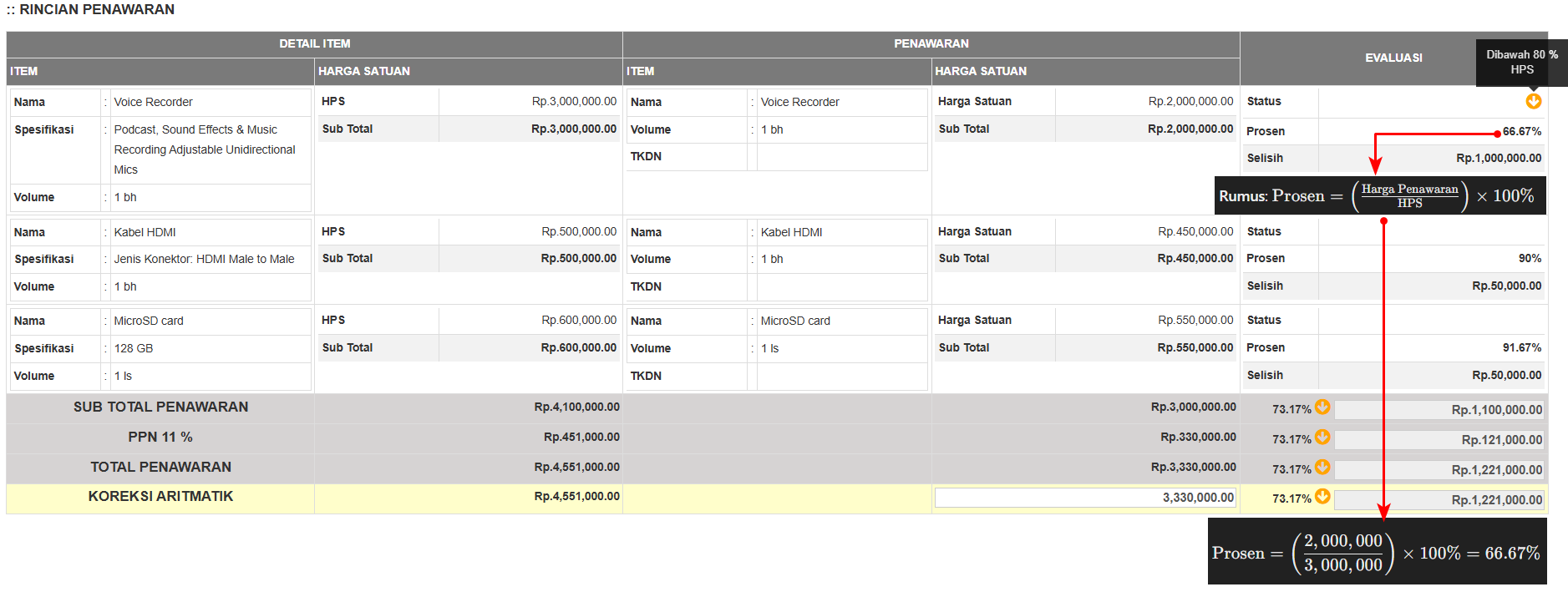
Task: Click Rp.1,221,000.00 field in Koreksi Aritmatik row
Action: pos(1439,500)
